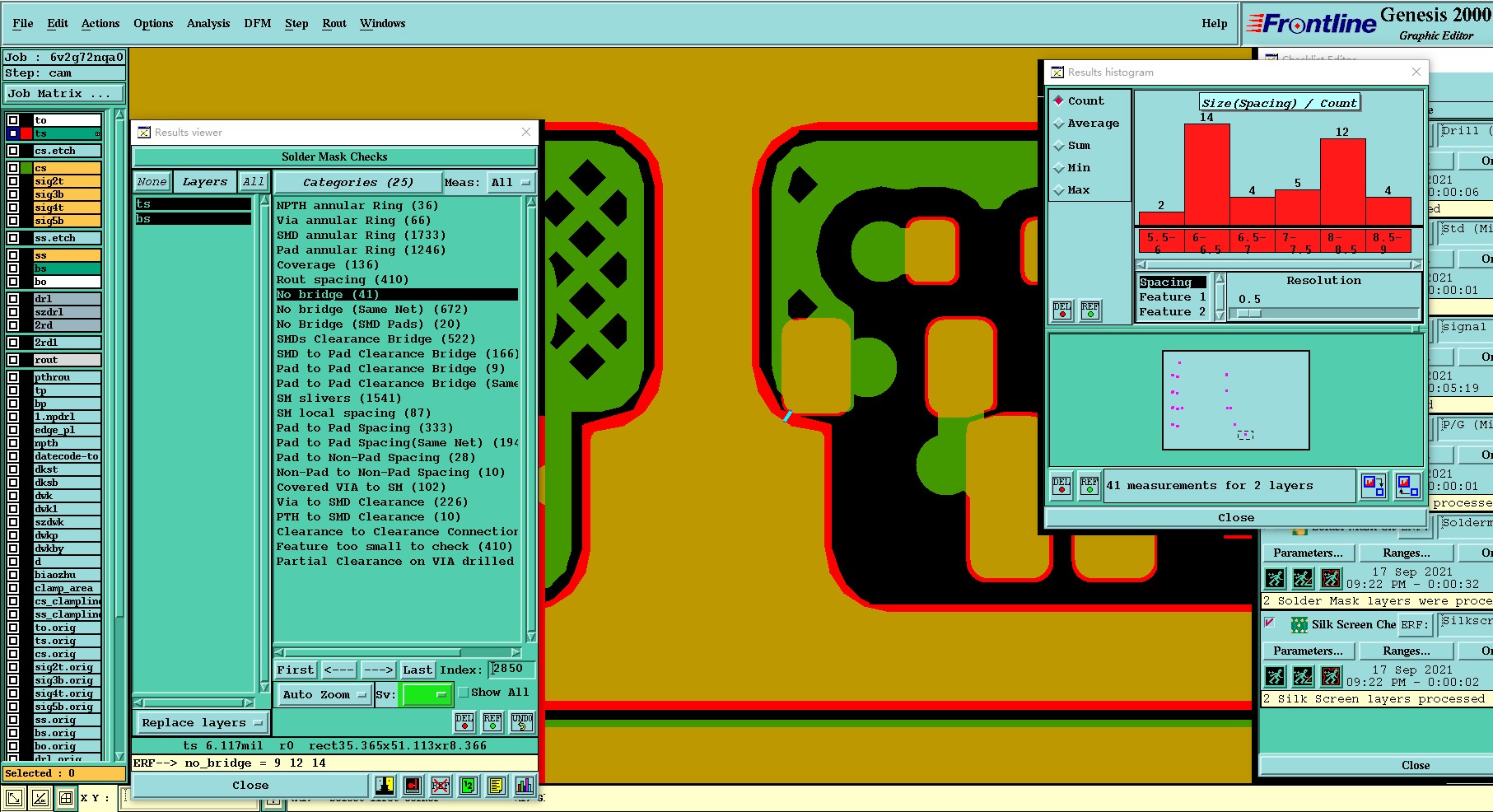The width and height of the screenshot is (1493, 812).
Task: Click the categories list vertical scrollbar
Action: point(531,420)
